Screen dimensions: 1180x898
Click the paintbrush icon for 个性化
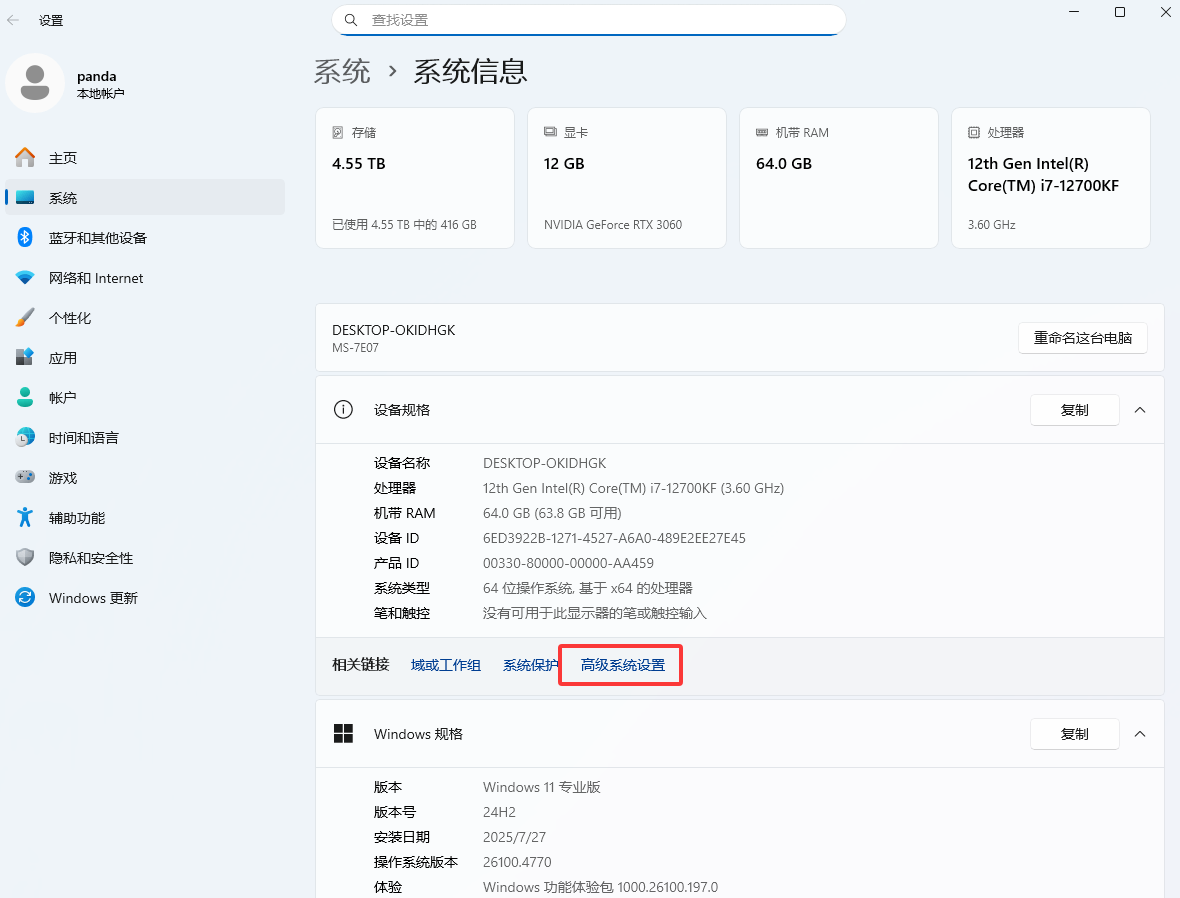click(25, 317)
